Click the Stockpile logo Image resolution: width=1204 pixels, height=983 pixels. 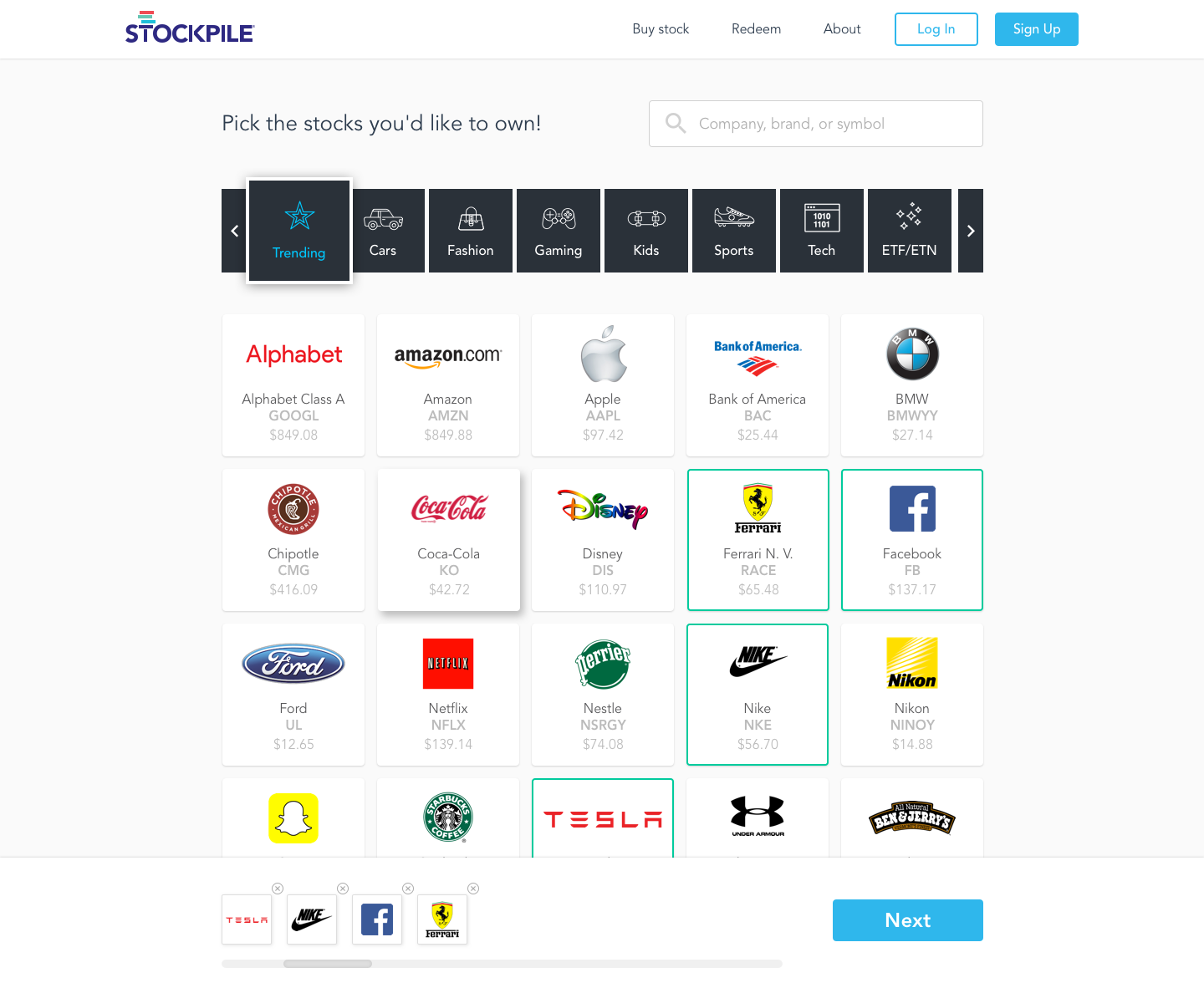tap(190, 28)
